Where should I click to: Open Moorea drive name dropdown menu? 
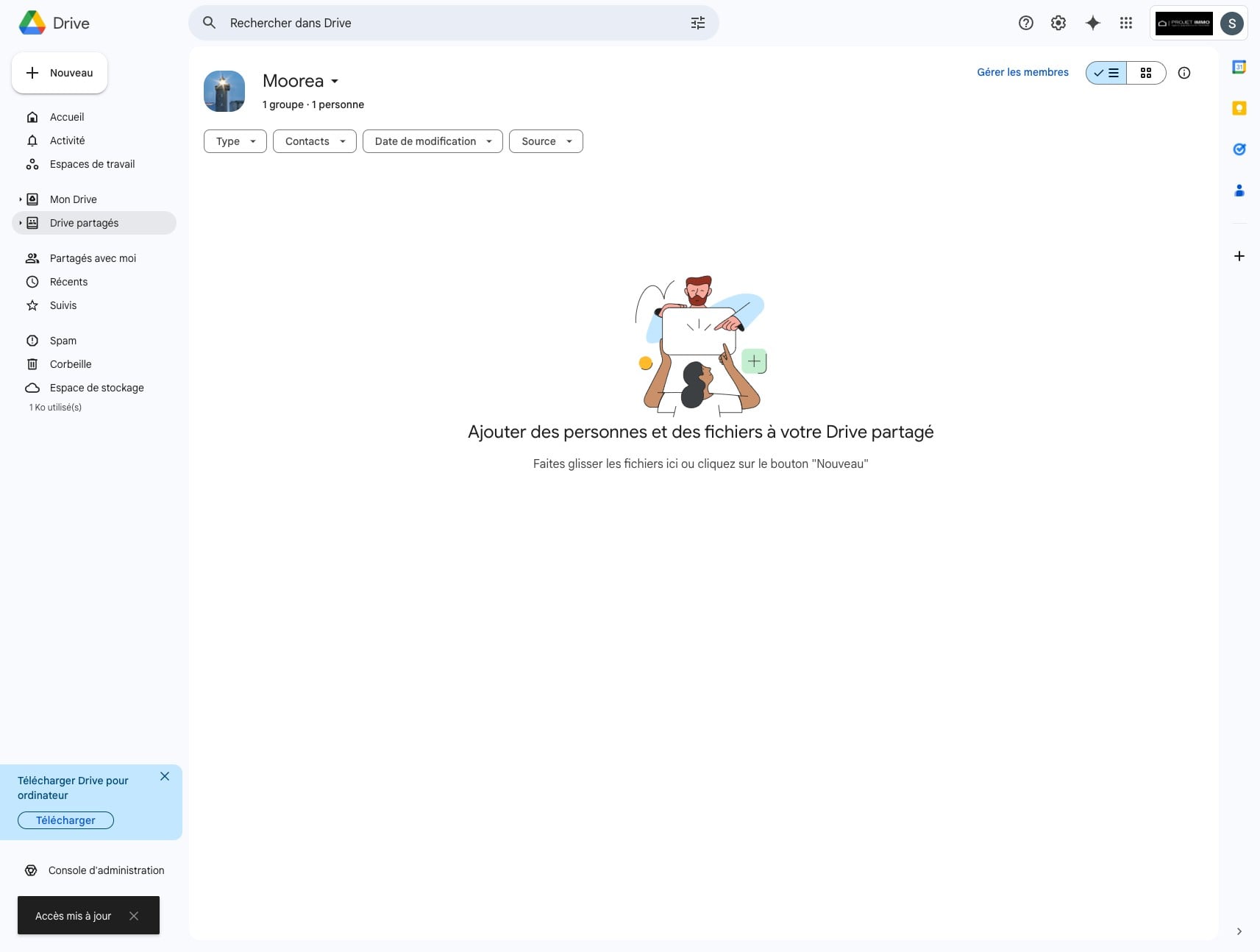335,81
